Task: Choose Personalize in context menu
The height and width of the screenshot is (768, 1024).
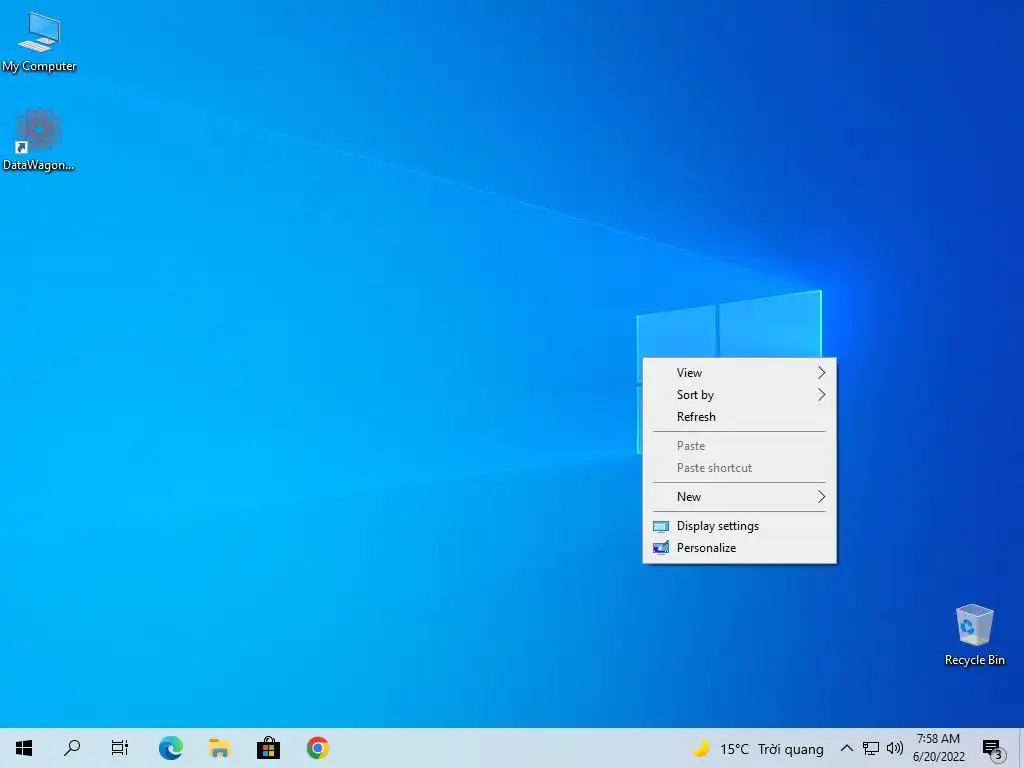Action: pyautogui.click(x=739, y=548)
